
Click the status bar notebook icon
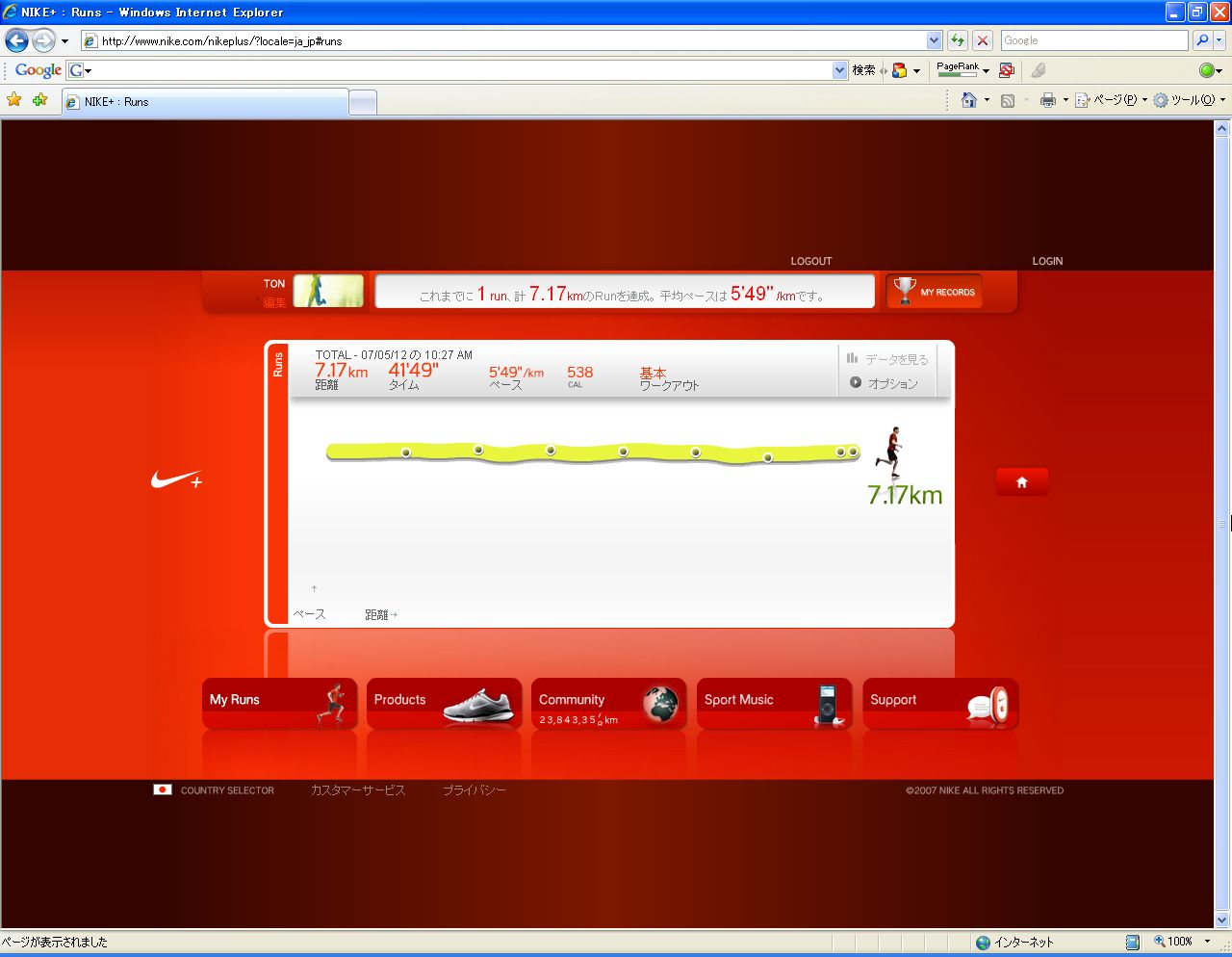1133,943
